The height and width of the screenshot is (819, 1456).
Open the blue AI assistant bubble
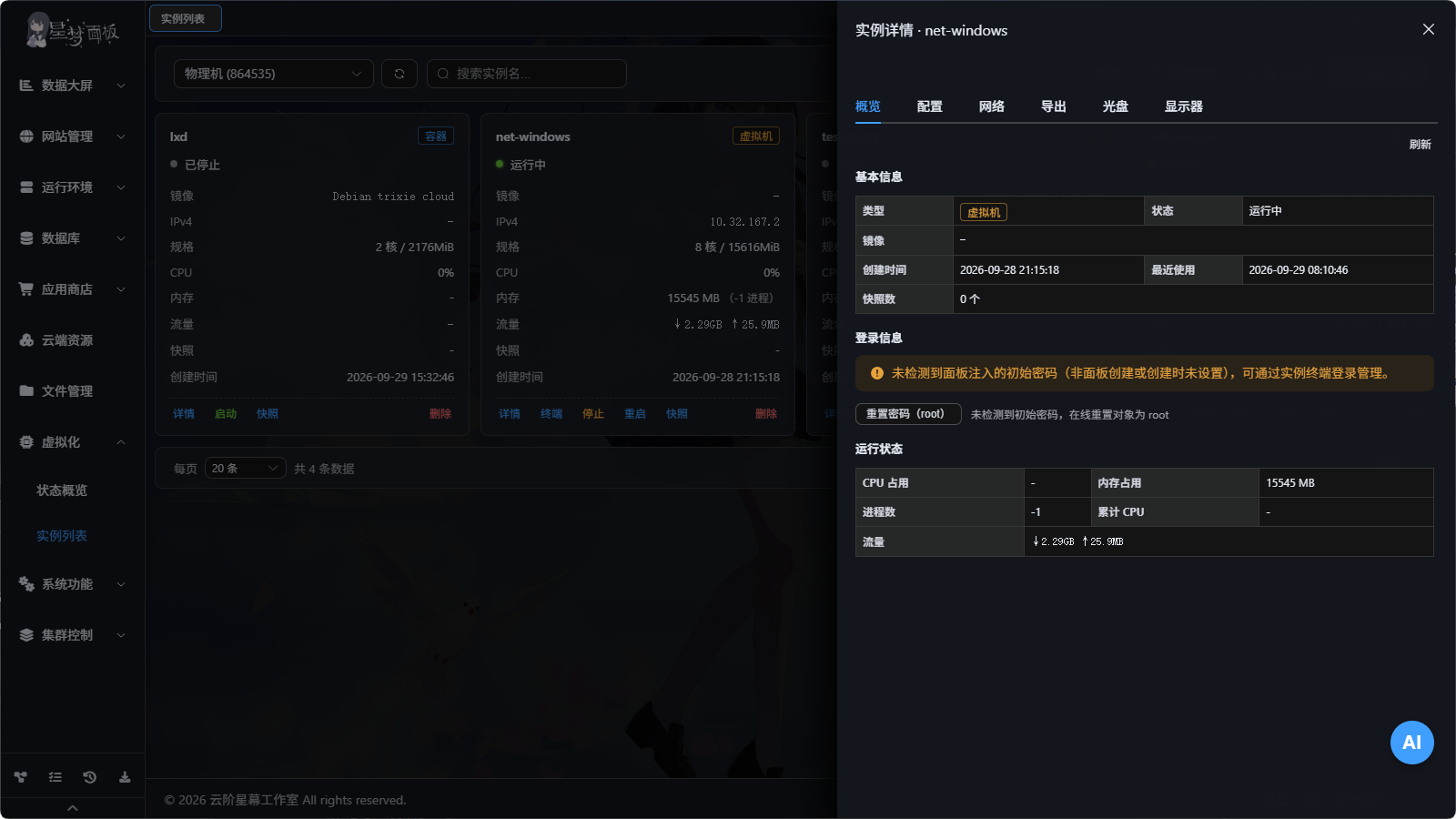coord(1411,743)
